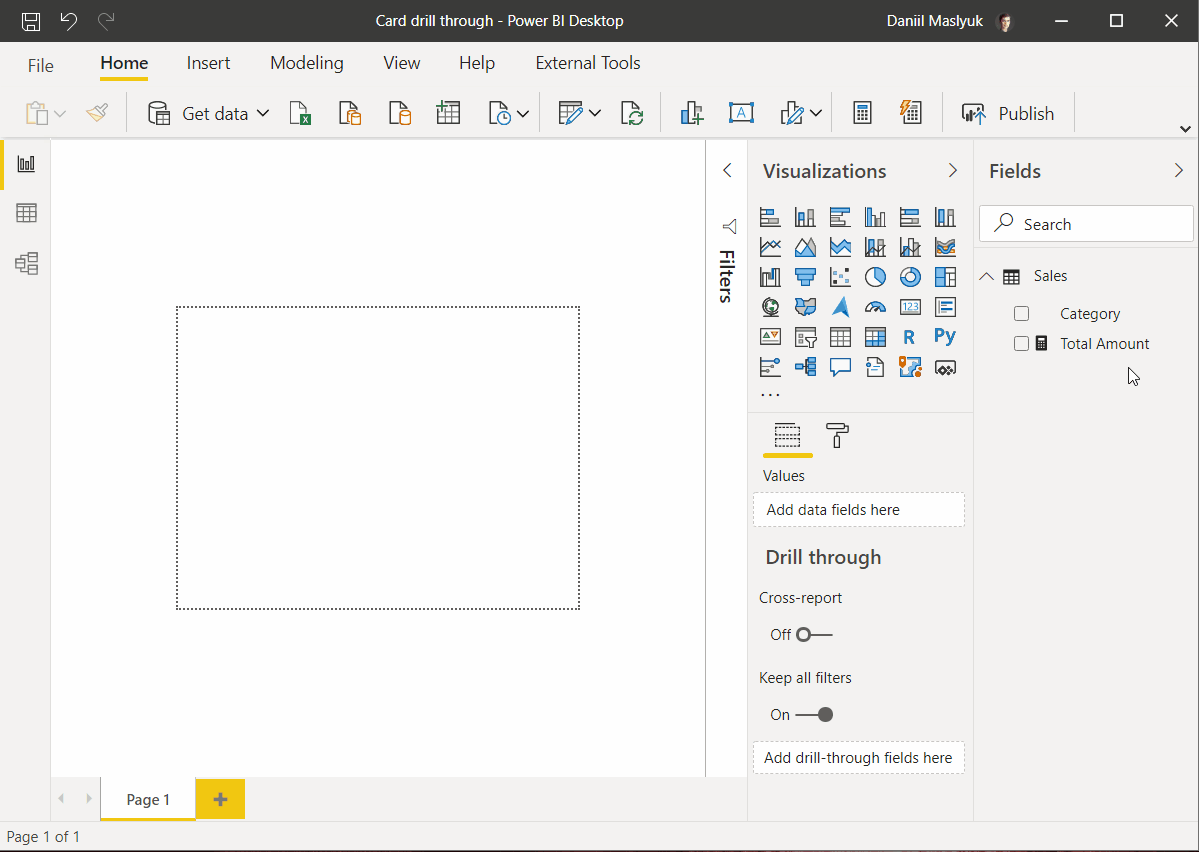Open the Help ribbon tab
Image resolution: width=1199 pixels, height=852 pixels.
tap(476, 63)
